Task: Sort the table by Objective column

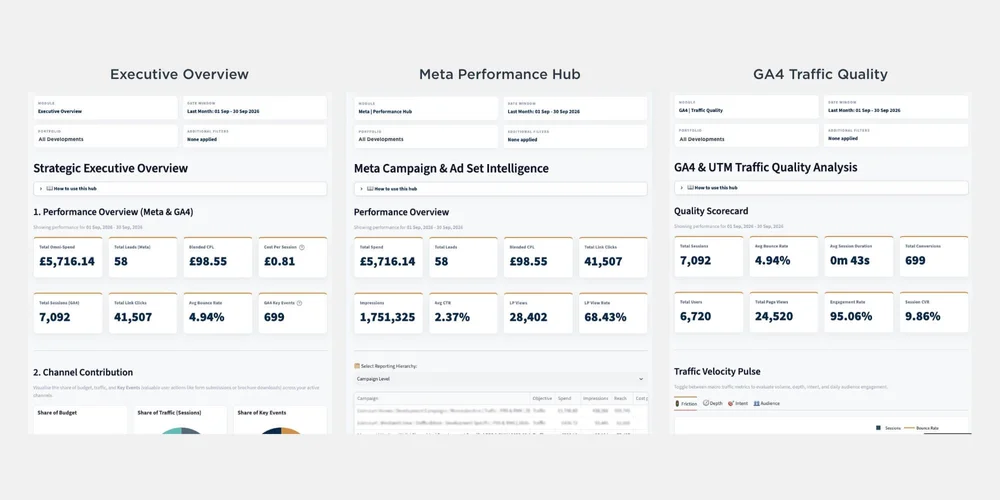Action: tap(543, 398)
